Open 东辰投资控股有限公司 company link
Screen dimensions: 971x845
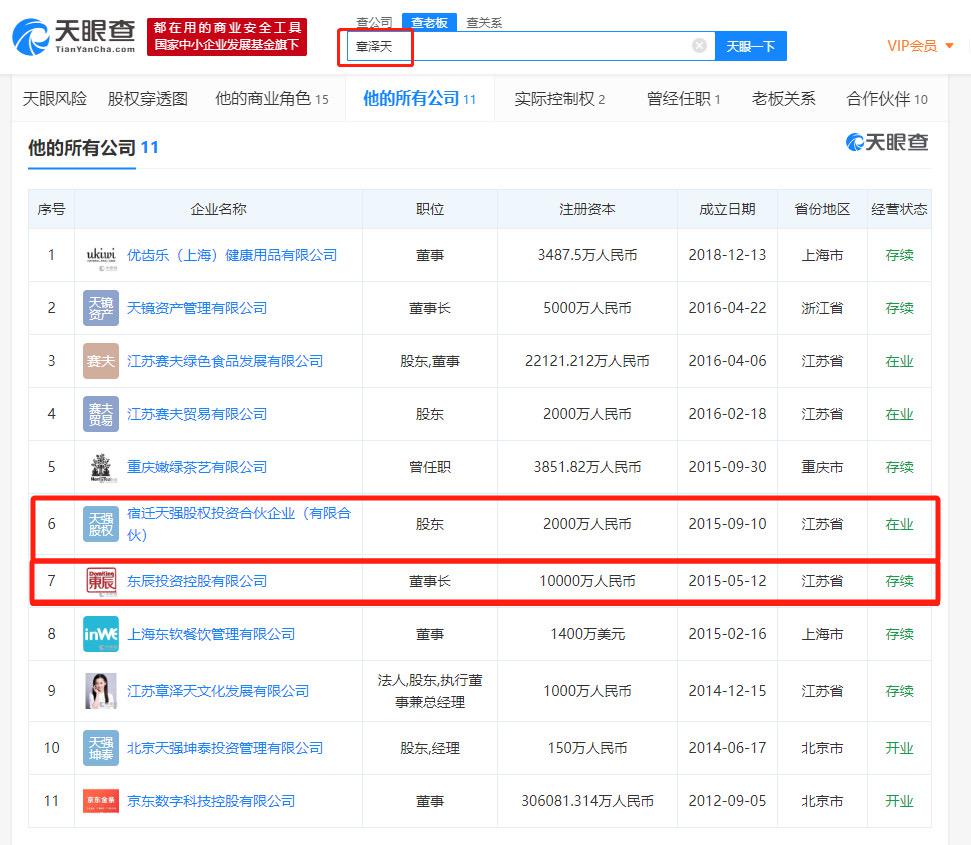[x=197, y=581]
